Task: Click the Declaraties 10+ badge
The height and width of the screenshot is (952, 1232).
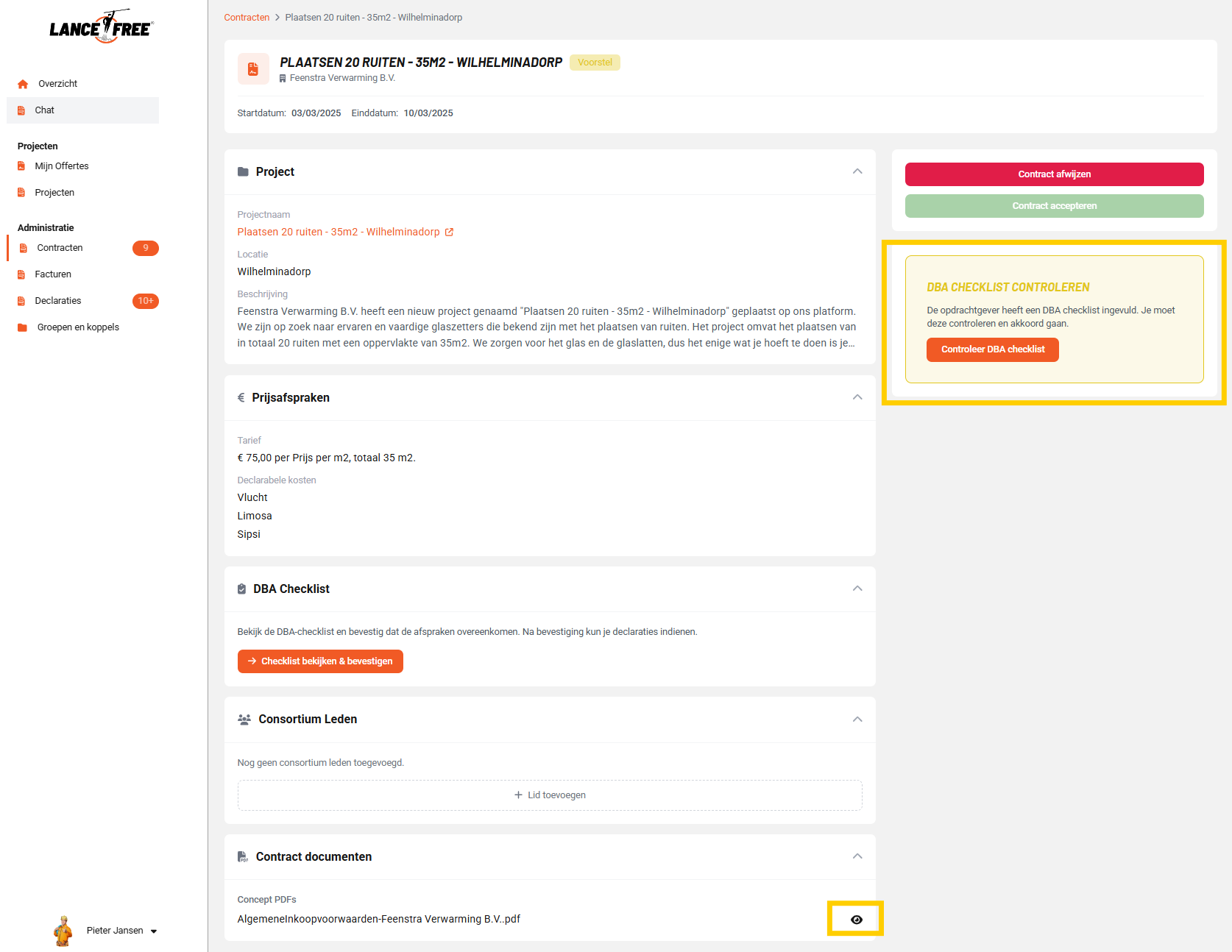Action: click(146, 301)
